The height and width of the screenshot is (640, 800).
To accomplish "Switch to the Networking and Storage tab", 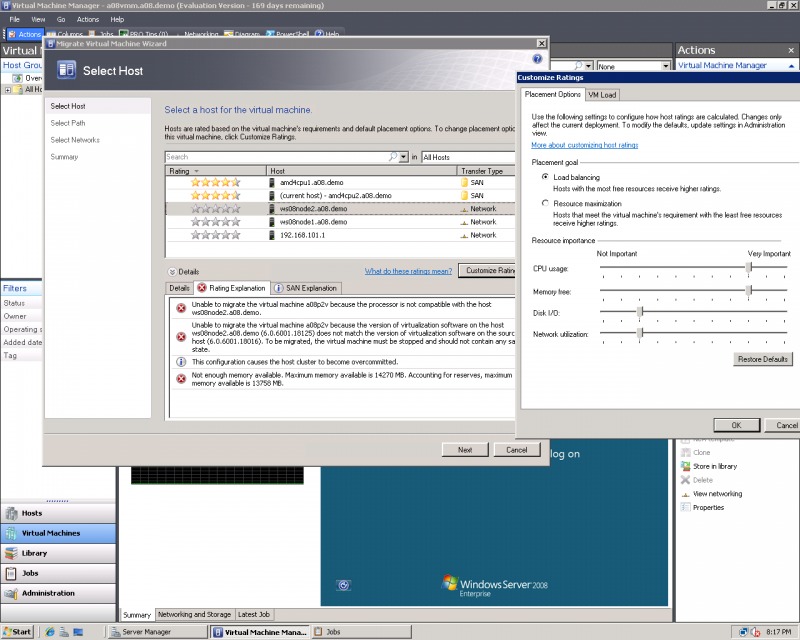I will coord(194,614).
